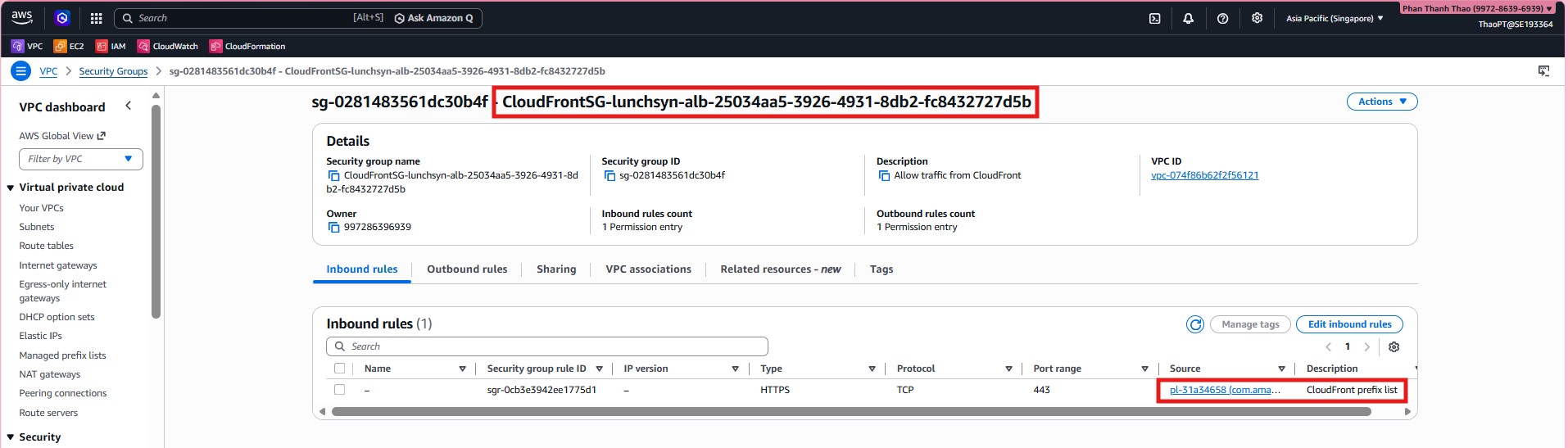Open the help question mark icon
The height and width of the screenshot is (448, 1568).
point(1222,18)
